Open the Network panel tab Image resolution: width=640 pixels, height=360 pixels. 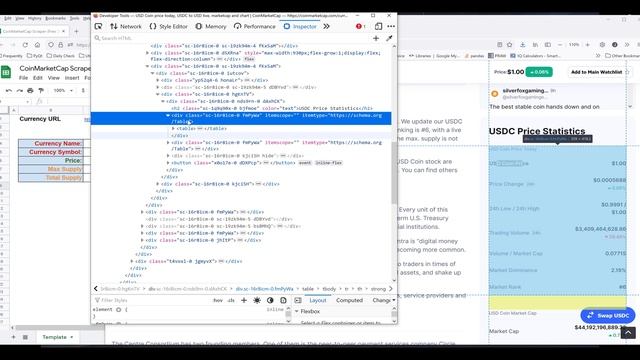126,26
